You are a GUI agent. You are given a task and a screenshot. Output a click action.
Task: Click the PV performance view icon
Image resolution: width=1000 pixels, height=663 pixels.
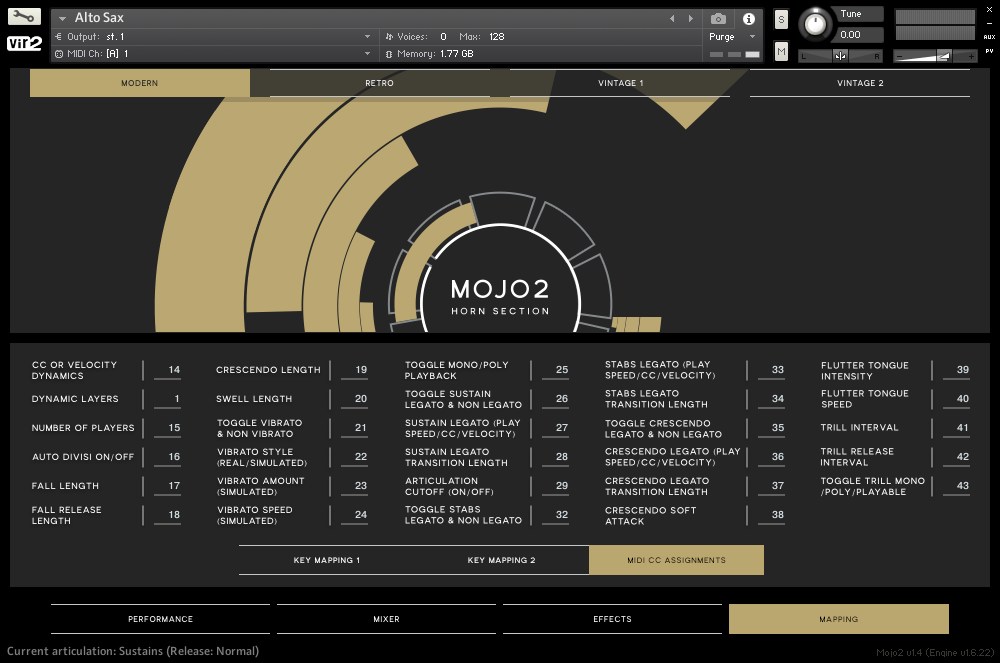pyautogui.click(x=989, y=53)
